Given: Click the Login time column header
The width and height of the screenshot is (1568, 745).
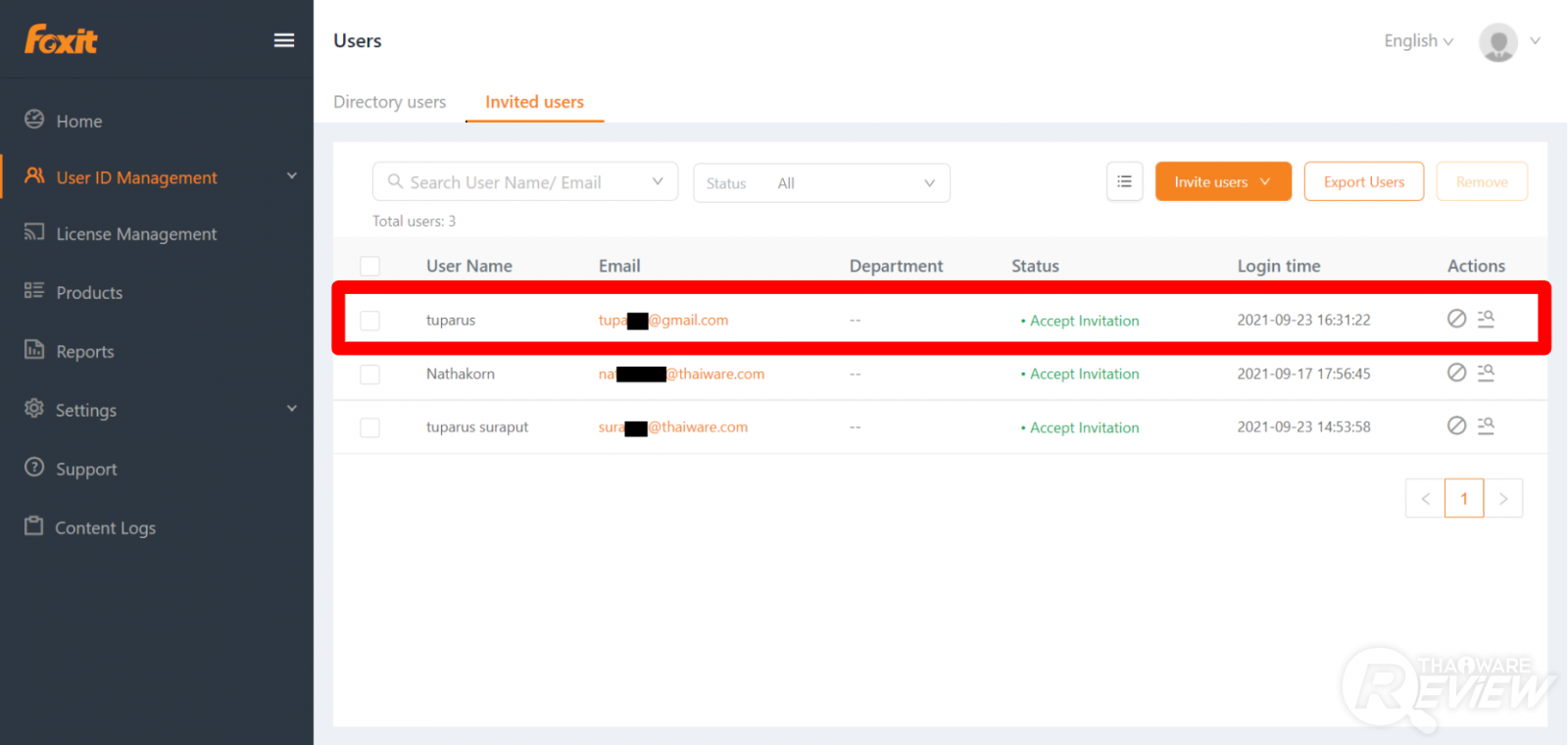Looking at the screenshot, I should click(1279, 266).
